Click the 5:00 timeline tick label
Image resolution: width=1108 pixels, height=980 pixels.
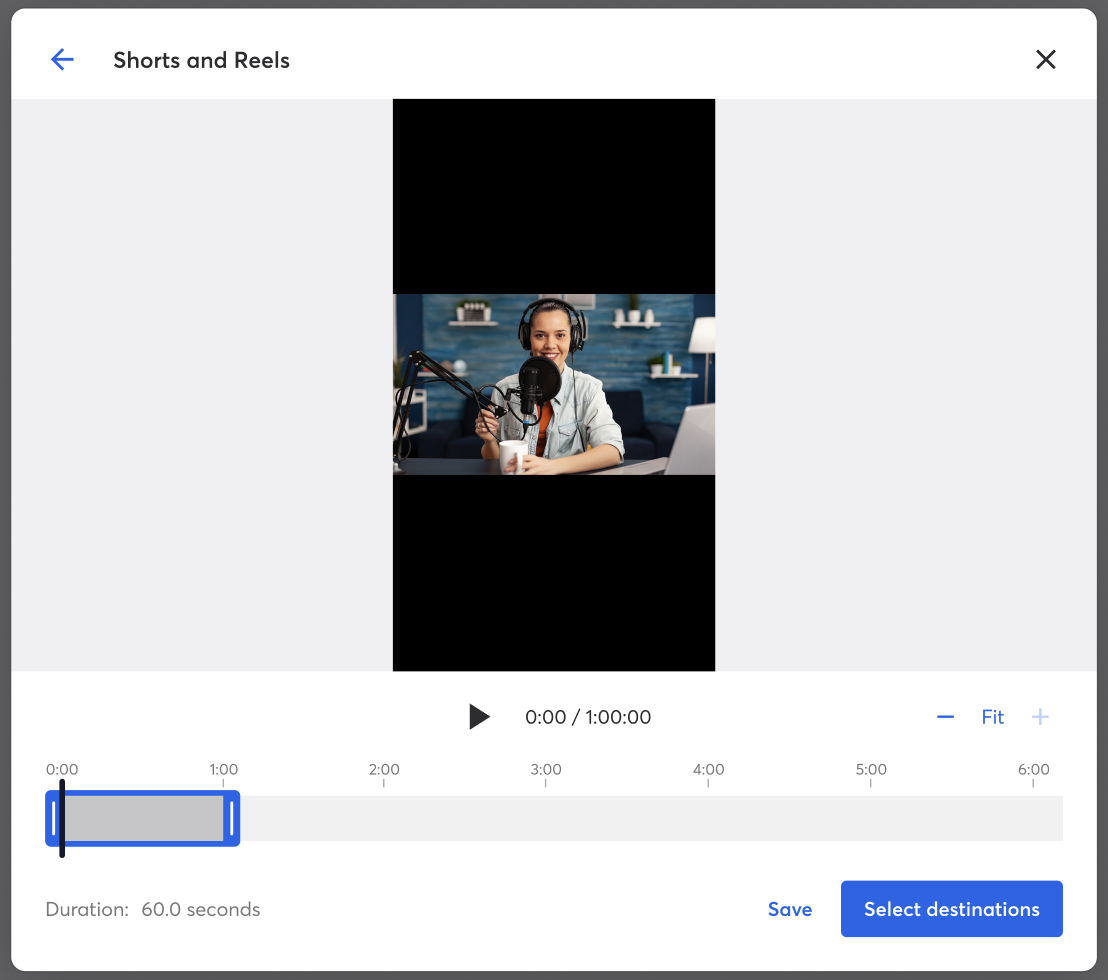click(x=871, y=769)
